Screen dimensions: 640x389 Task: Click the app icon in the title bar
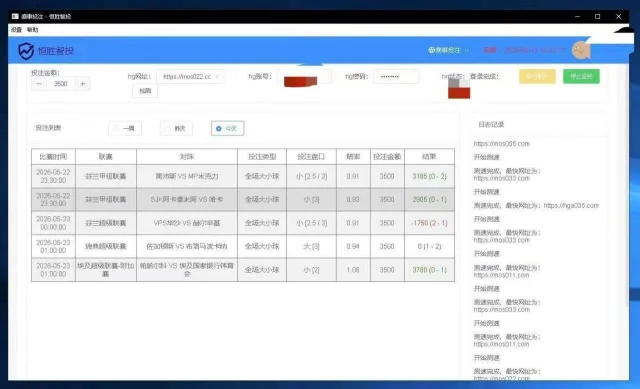(15, 16)
